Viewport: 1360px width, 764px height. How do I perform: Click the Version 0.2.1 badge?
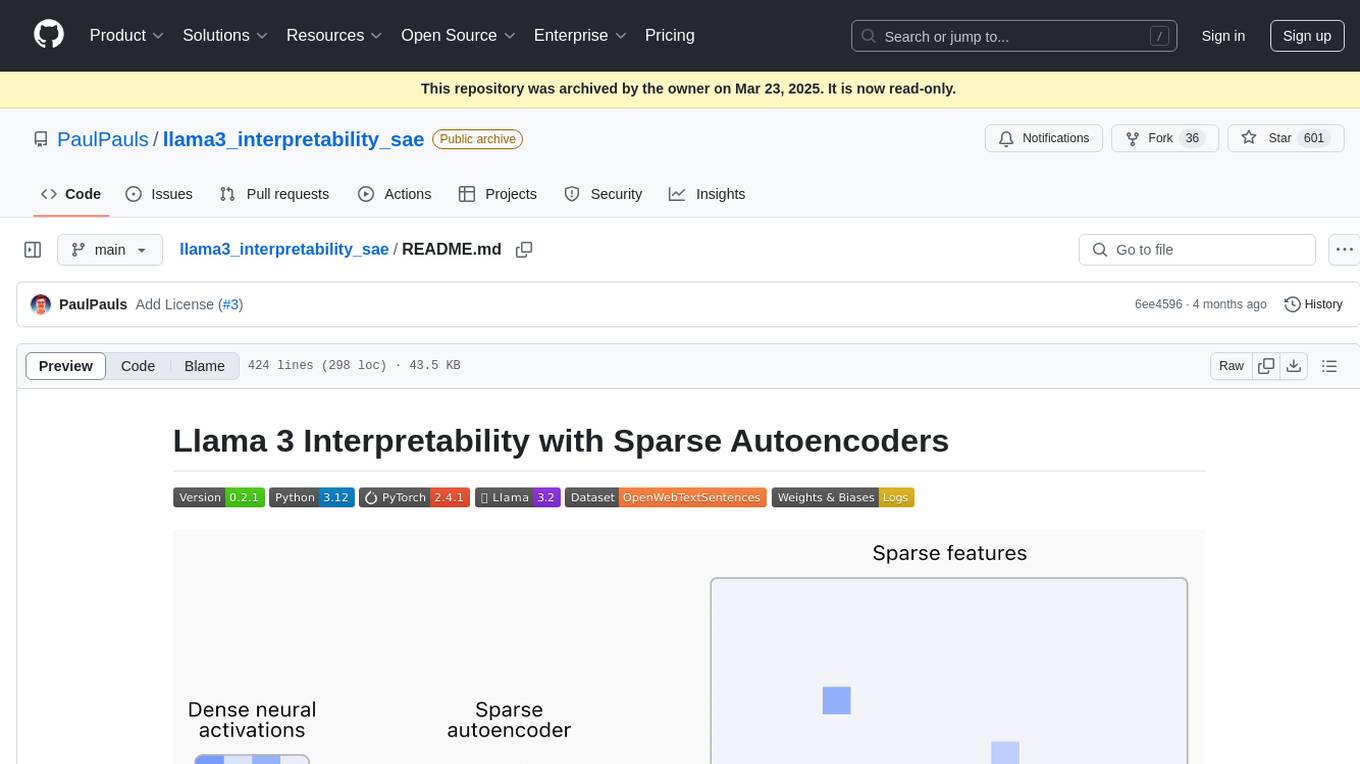tap(219, 497)
